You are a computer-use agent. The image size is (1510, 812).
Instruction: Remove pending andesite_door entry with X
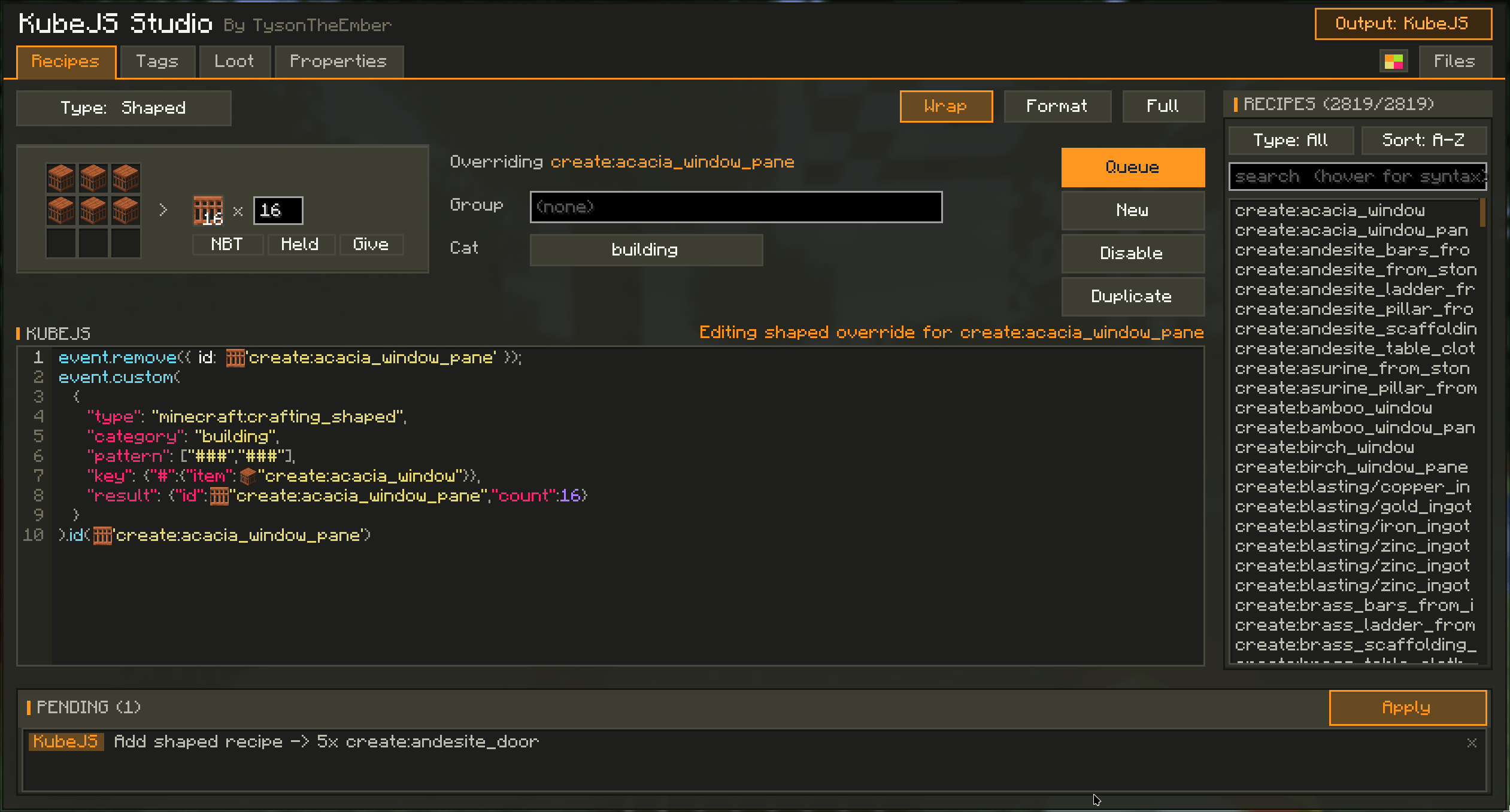(1472, 743)
